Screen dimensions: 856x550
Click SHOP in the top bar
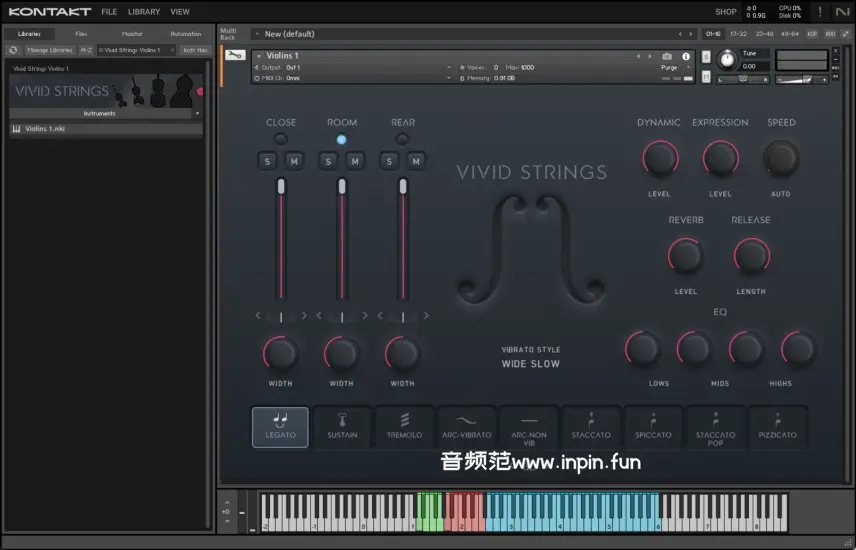point(726,12)
